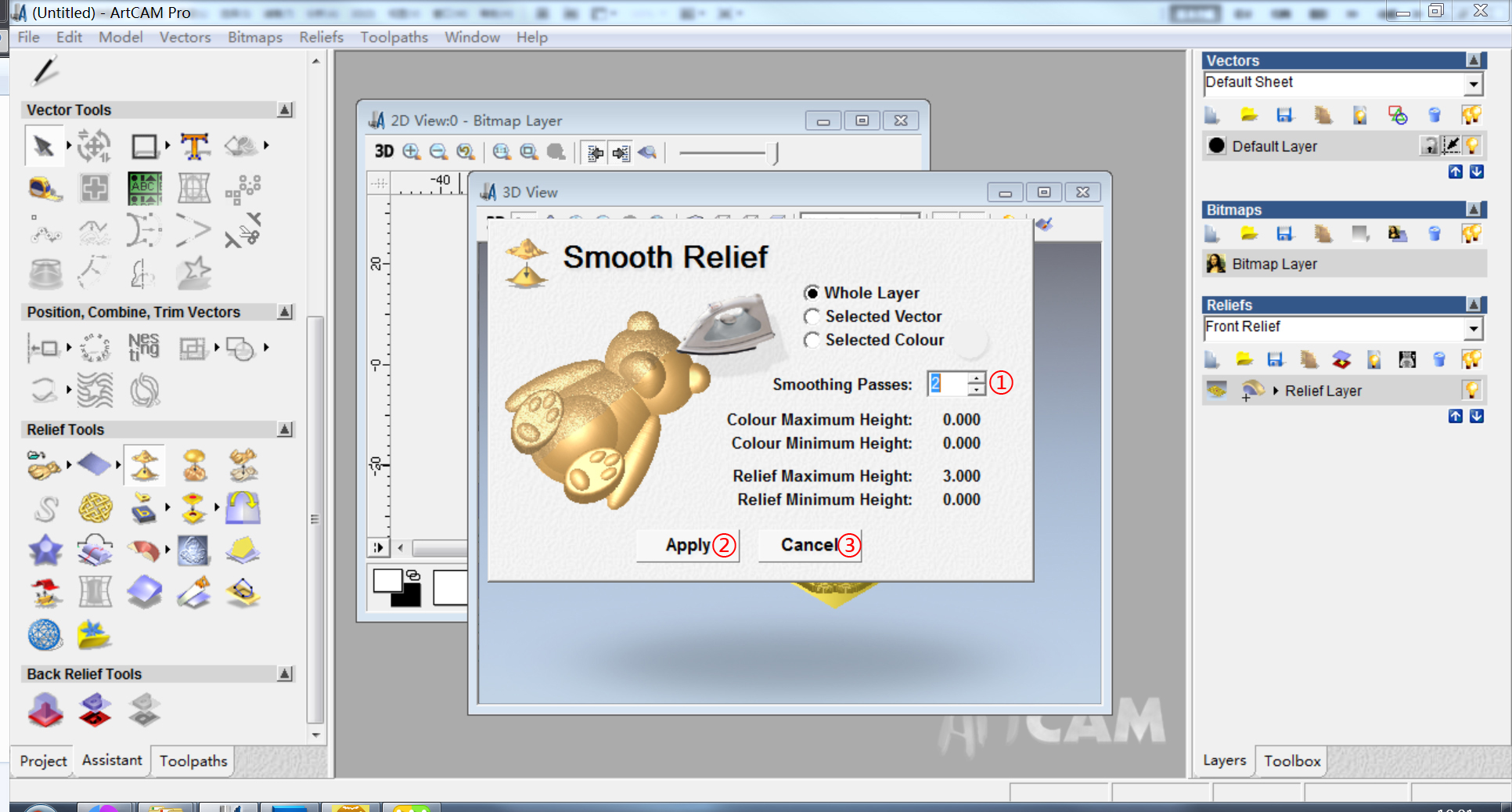Viewport: 1512px width, 812px height.
Task: Collapse Position, Combine, Trim Vectors section
Action: point(285,312)
